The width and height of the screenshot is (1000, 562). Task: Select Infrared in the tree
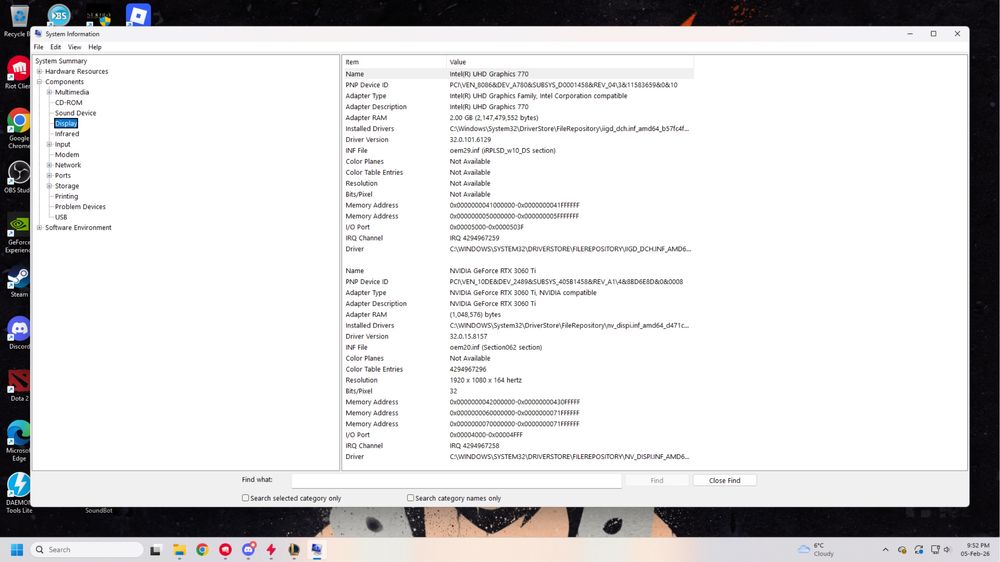[67, 133]
